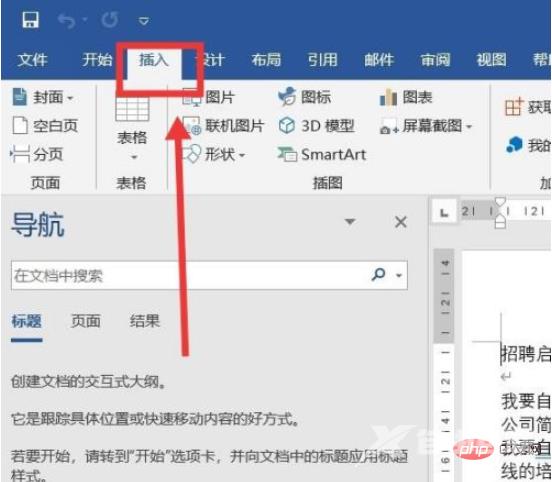Switch to the 引用 tab

click(322, 60)
